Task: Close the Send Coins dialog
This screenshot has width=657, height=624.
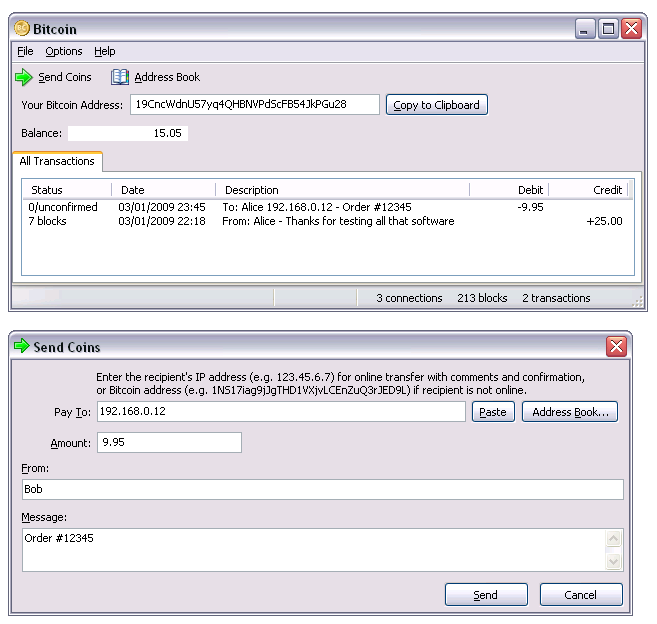Action: click(x=616, y=347)
